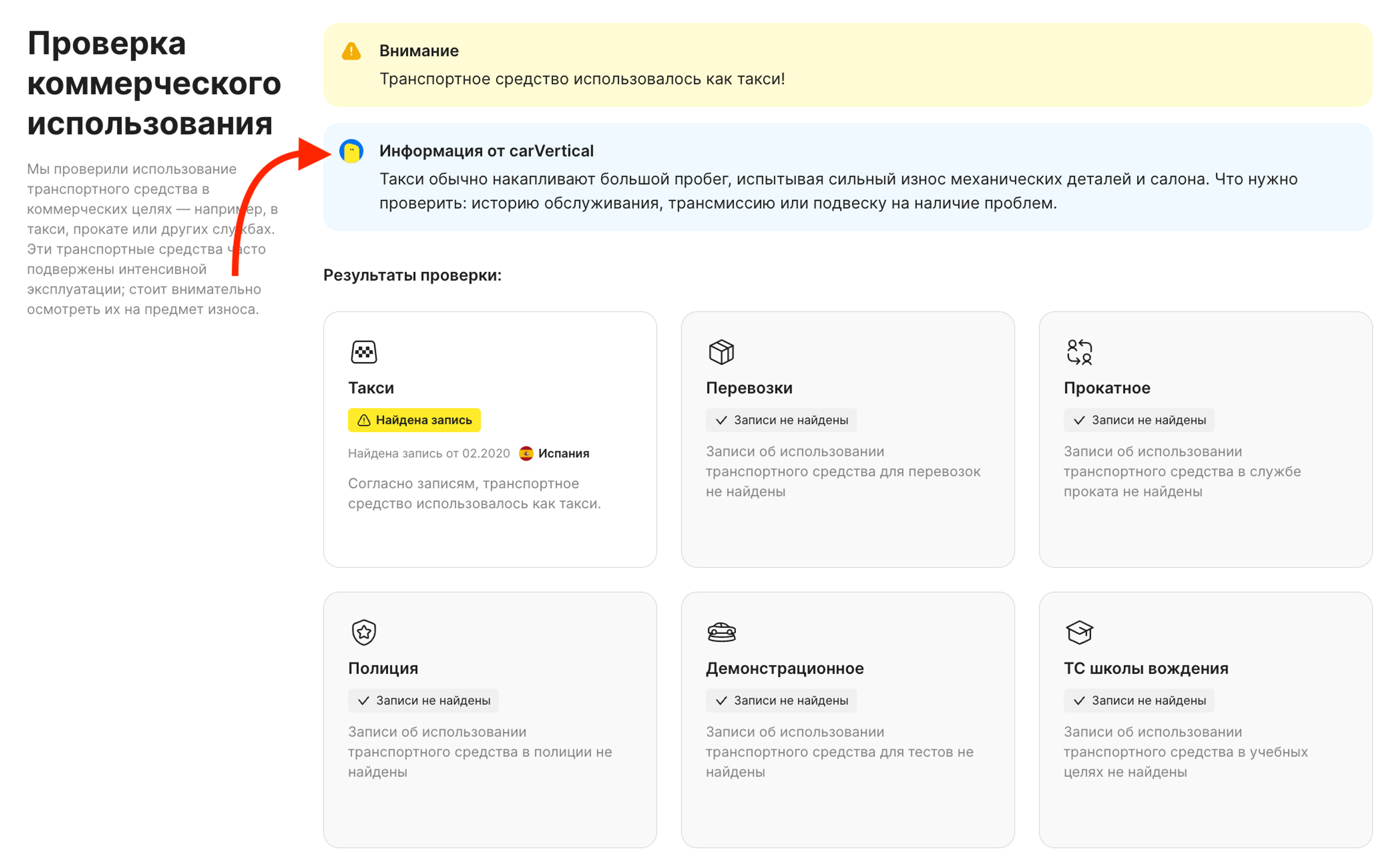This screenshot has width=1398, height=868.
Task: Click the Внимание alert heading
Action: [419, 51]
